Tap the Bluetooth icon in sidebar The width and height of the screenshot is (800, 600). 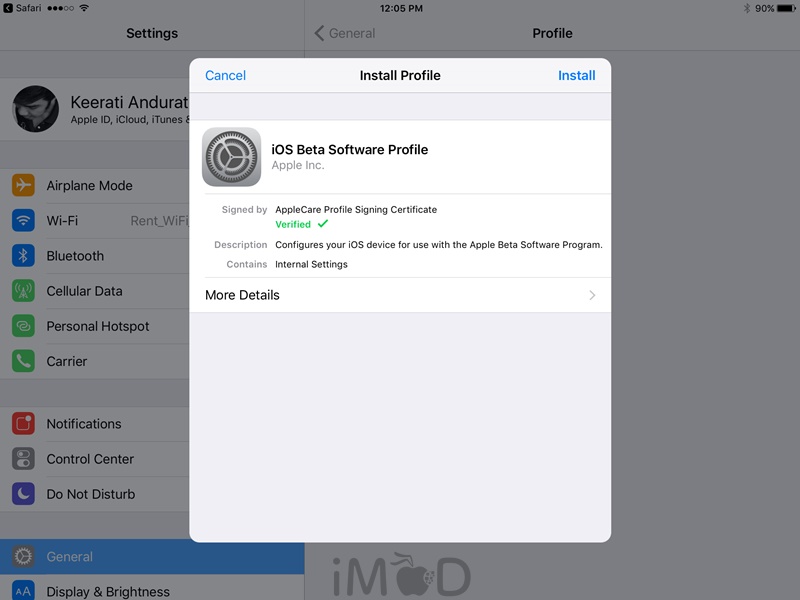[x=23, y=256]
